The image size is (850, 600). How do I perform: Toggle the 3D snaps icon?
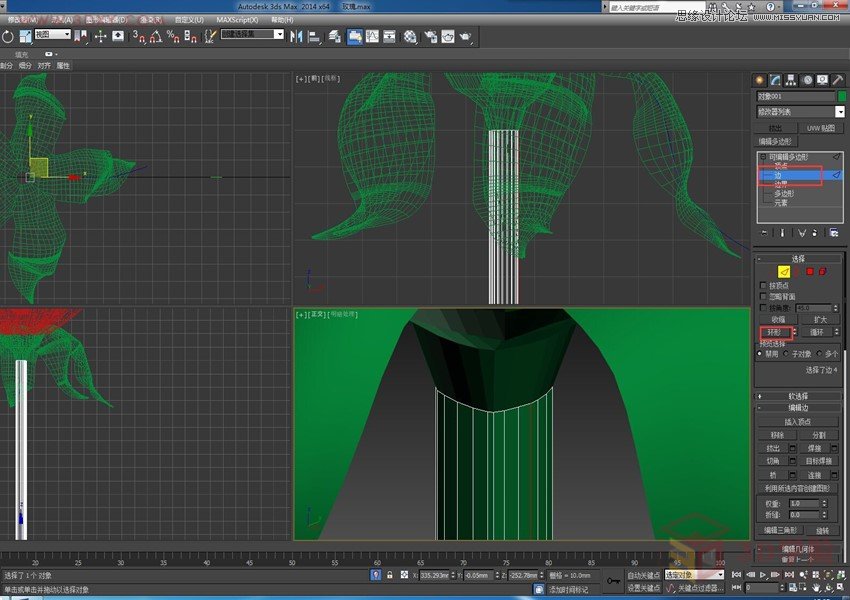point(139,36)
